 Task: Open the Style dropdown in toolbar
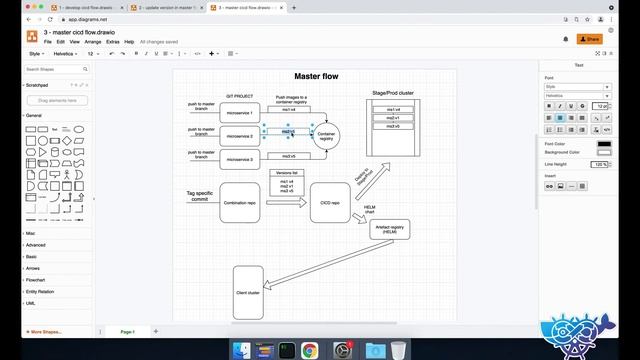pos(36,53)
